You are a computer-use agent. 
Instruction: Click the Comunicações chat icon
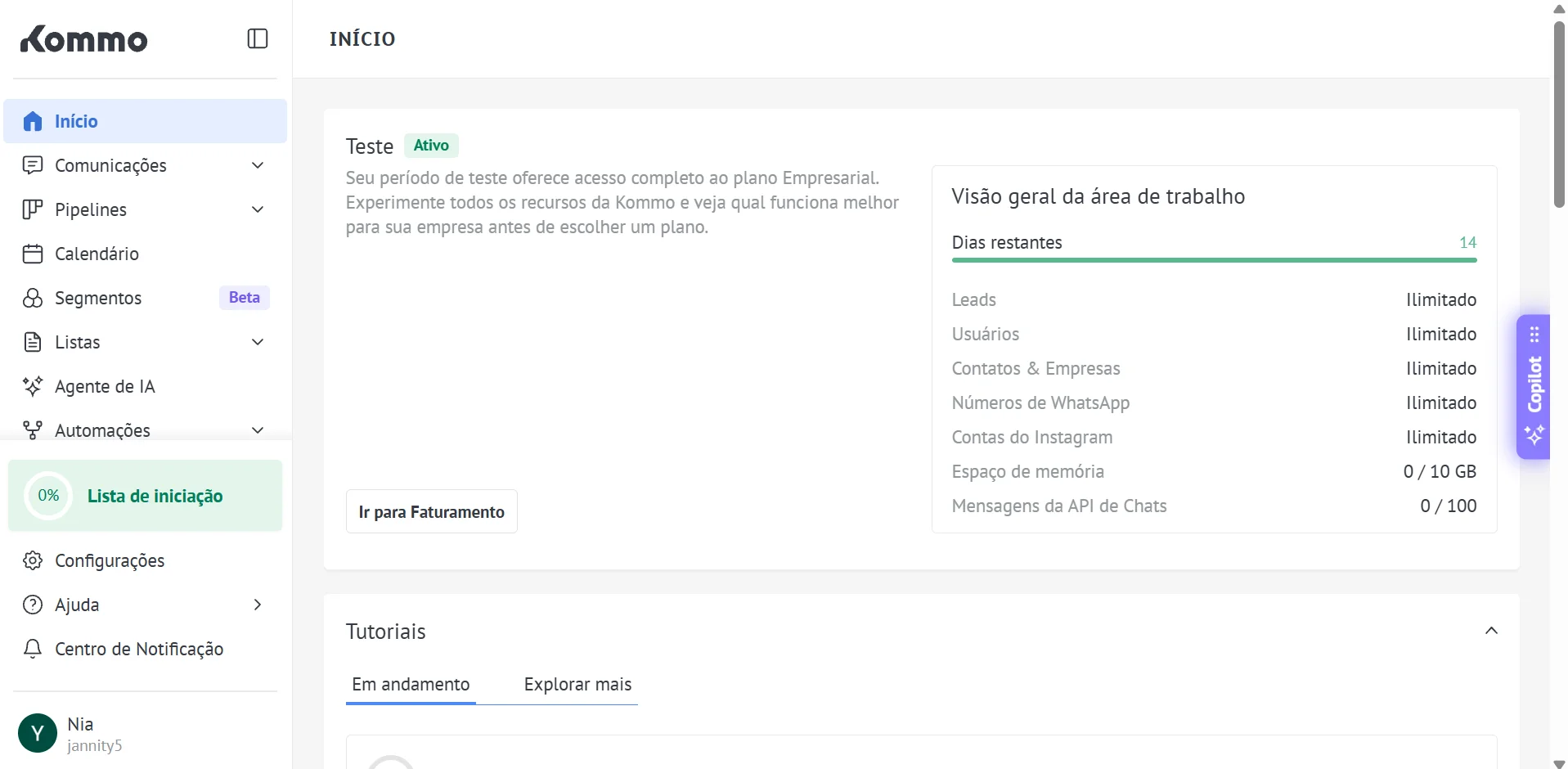[33, 165]
